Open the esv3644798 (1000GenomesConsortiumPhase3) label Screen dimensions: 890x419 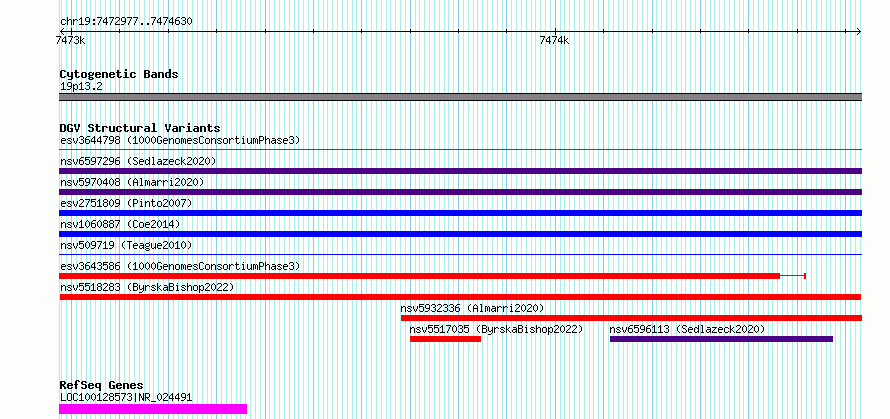(180, 140)
